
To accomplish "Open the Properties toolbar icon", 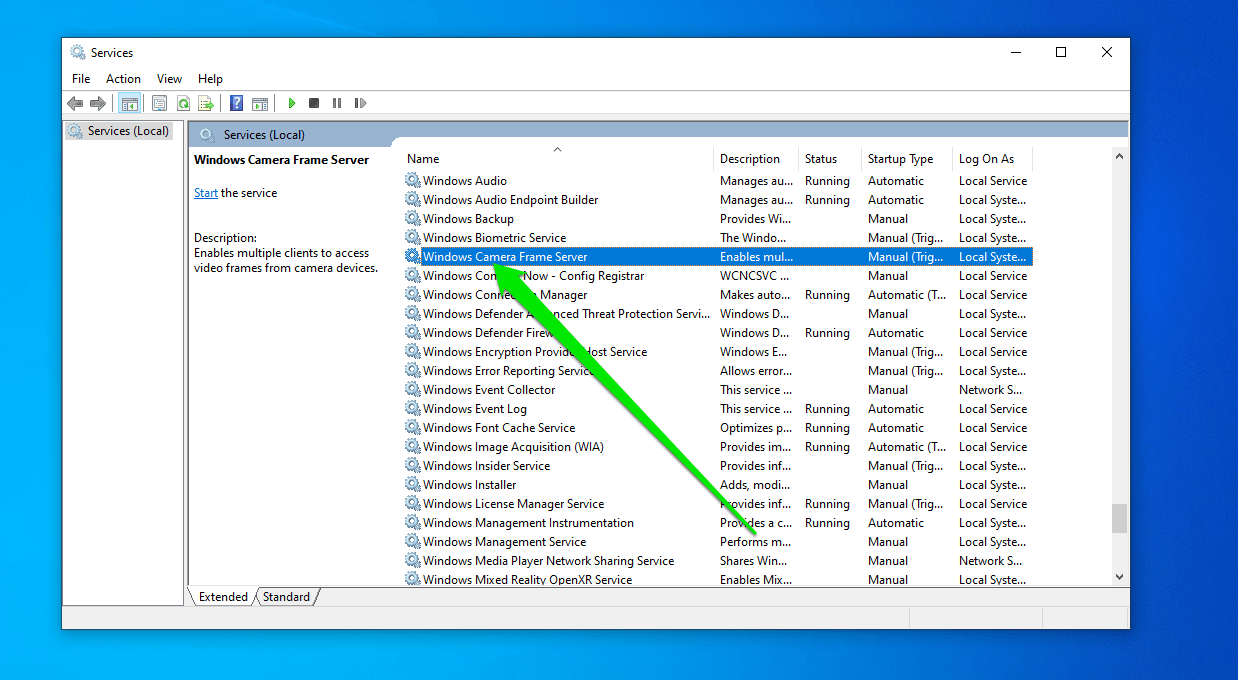I will (160, 103).
